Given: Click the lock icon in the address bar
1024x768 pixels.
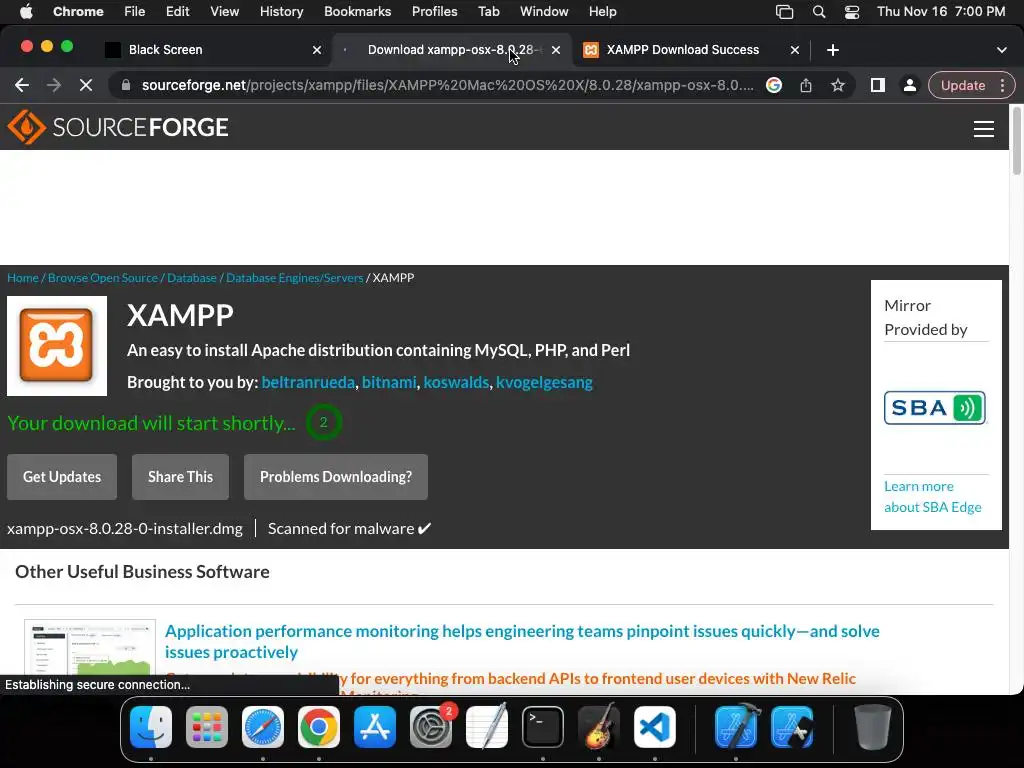Looking at the screenshot, I should (126, 86).
